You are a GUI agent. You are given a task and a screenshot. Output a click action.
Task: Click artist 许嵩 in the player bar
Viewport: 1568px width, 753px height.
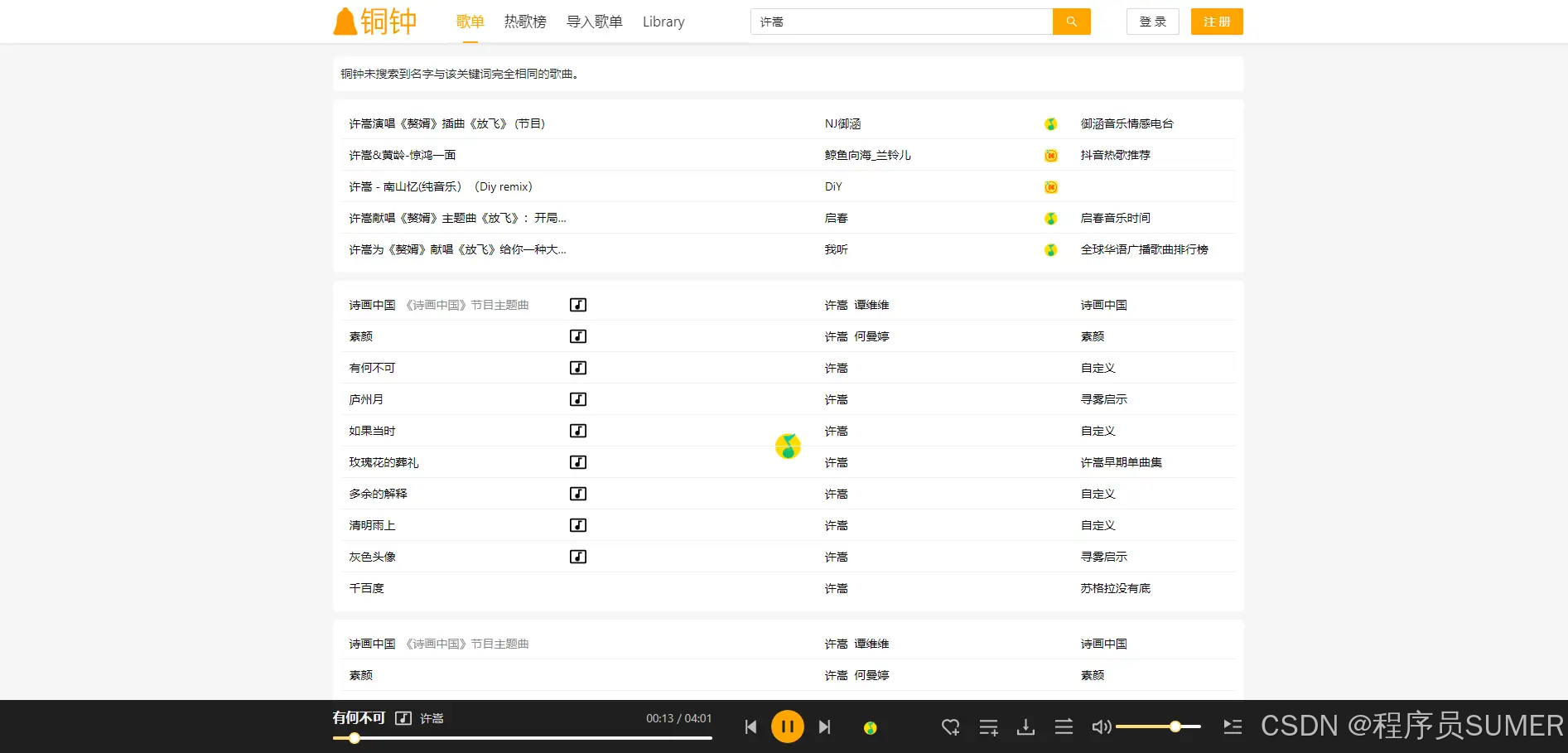coord(432,718)
